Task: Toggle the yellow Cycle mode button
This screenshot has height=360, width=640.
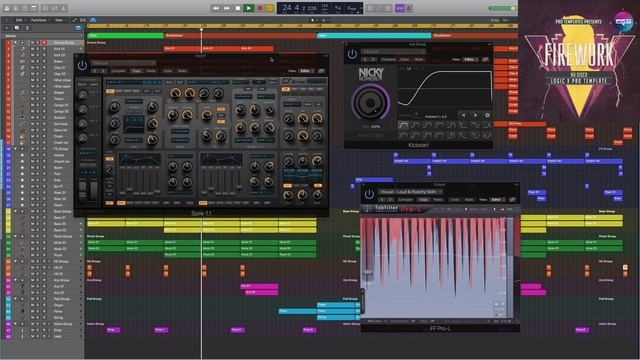Action: tap(269, 8)
